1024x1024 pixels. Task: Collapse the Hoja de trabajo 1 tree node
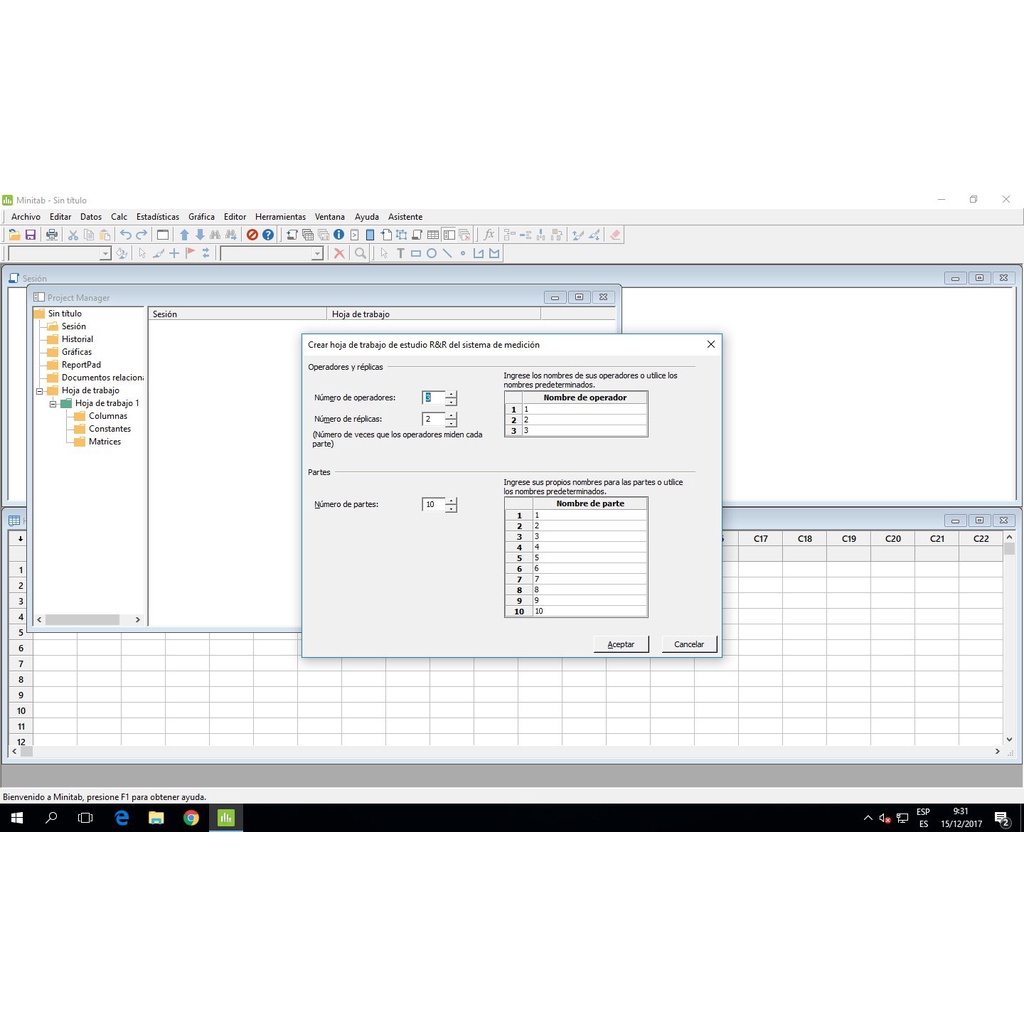tap(53, 403)
